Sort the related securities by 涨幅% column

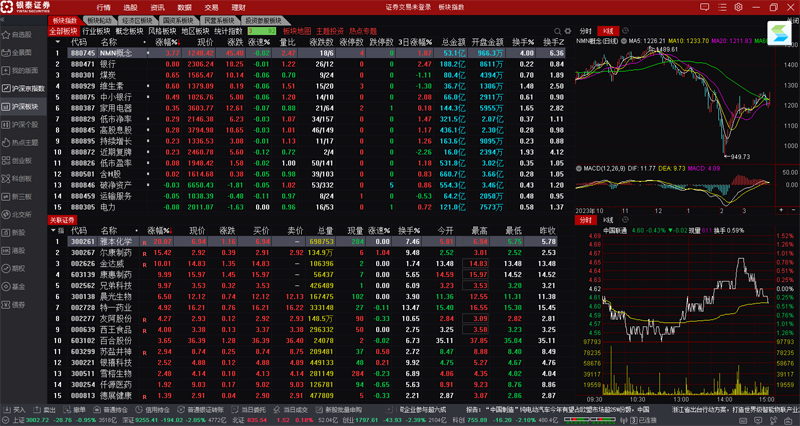tap(159, 231)
